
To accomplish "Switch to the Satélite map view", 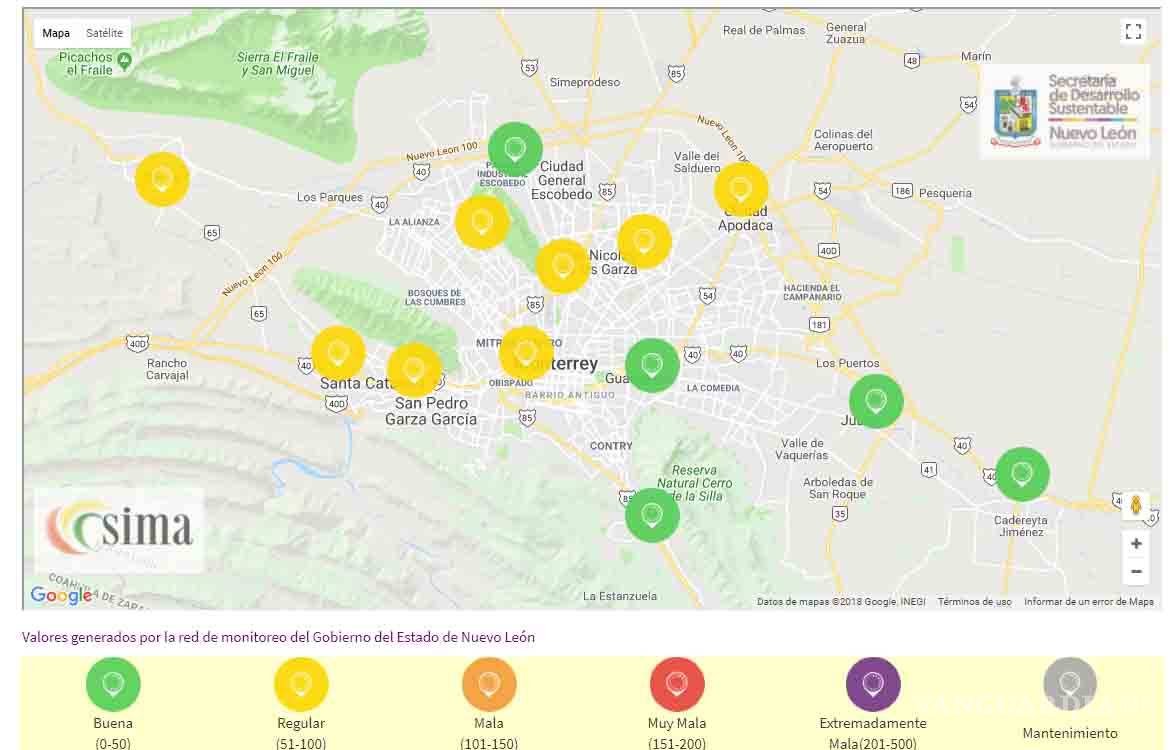I will (x=103, y=32).
